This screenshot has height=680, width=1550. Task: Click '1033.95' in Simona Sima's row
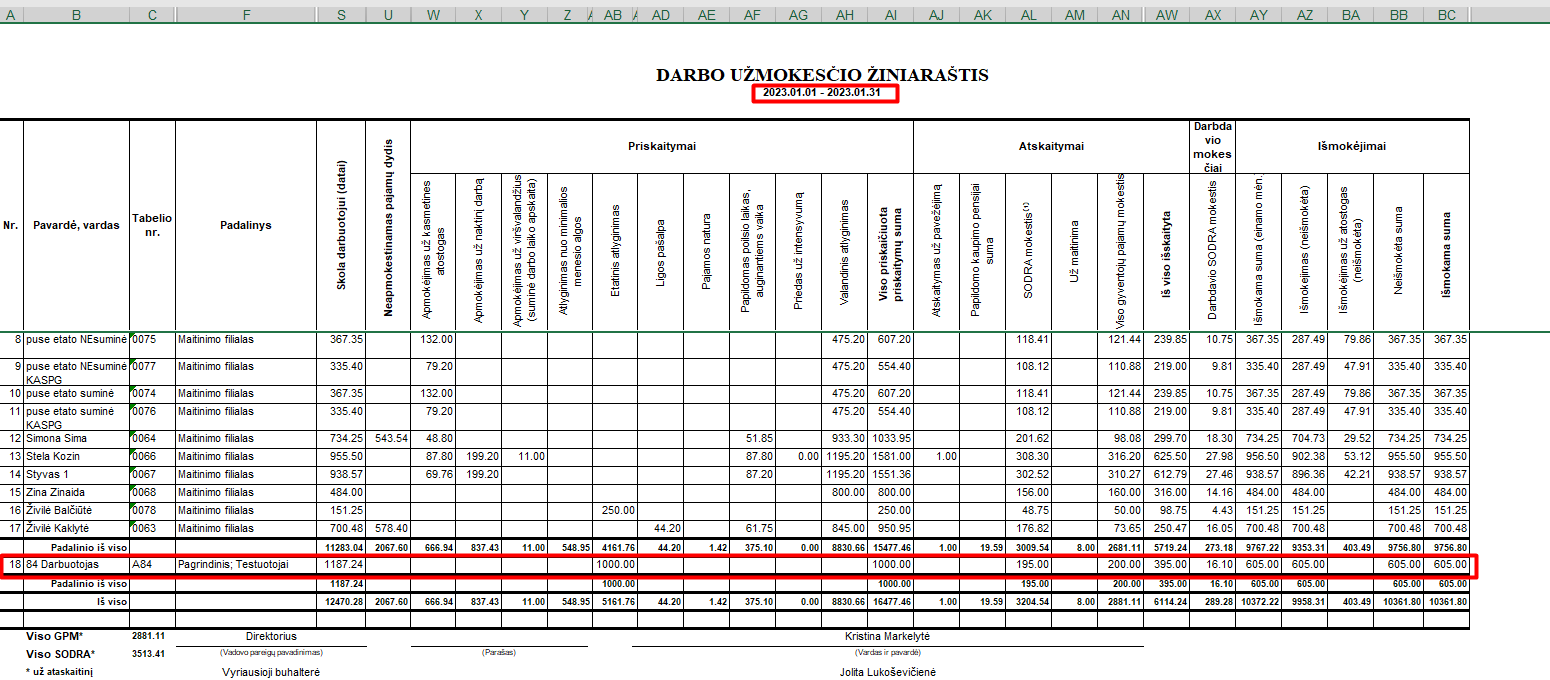coord(892,439)
